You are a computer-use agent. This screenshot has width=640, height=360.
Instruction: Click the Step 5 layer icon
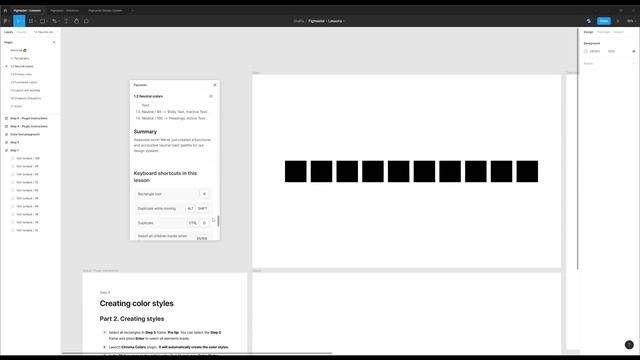[x=6, y=142]
